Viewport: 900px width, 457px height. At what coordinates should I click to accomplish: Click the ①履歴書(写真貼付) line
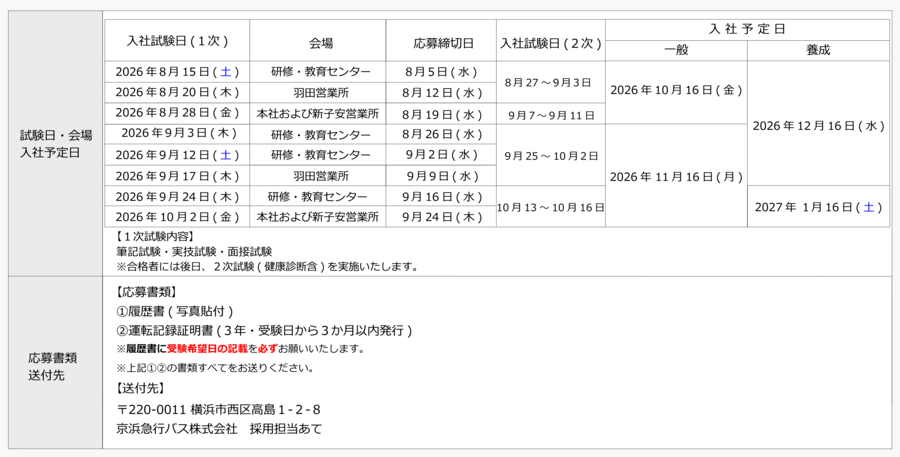click(x=175, y=311)
